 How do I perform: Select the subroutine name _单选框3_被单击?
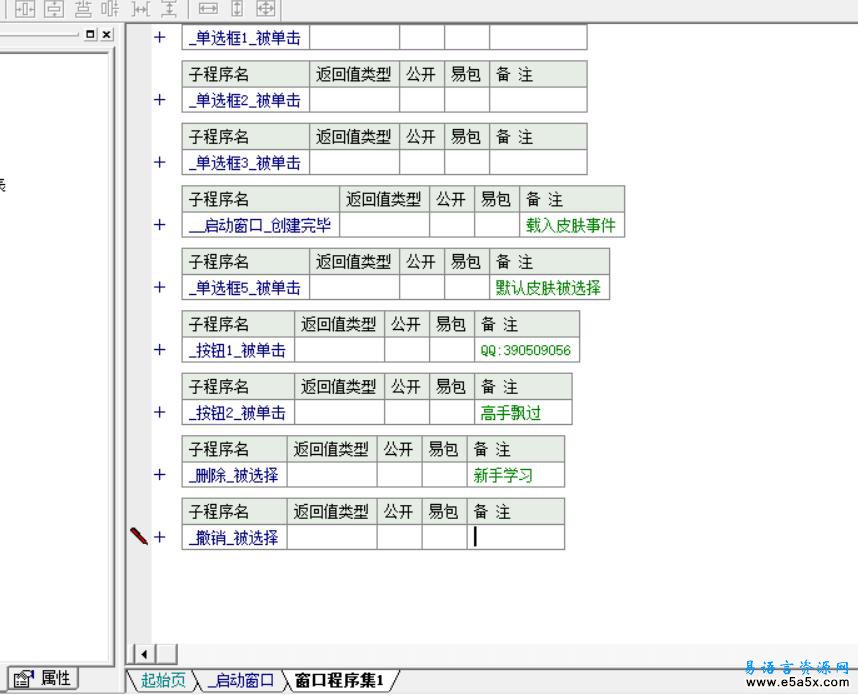pos(245,163)
